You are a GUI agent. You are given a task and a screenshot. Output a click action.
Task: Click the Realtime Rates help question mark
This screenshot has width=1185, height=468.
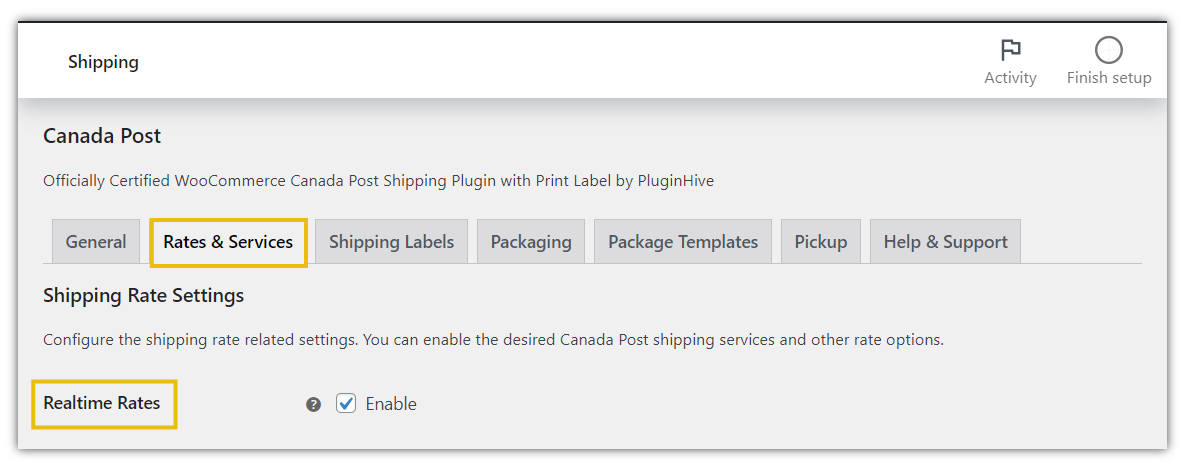point(314,404)
